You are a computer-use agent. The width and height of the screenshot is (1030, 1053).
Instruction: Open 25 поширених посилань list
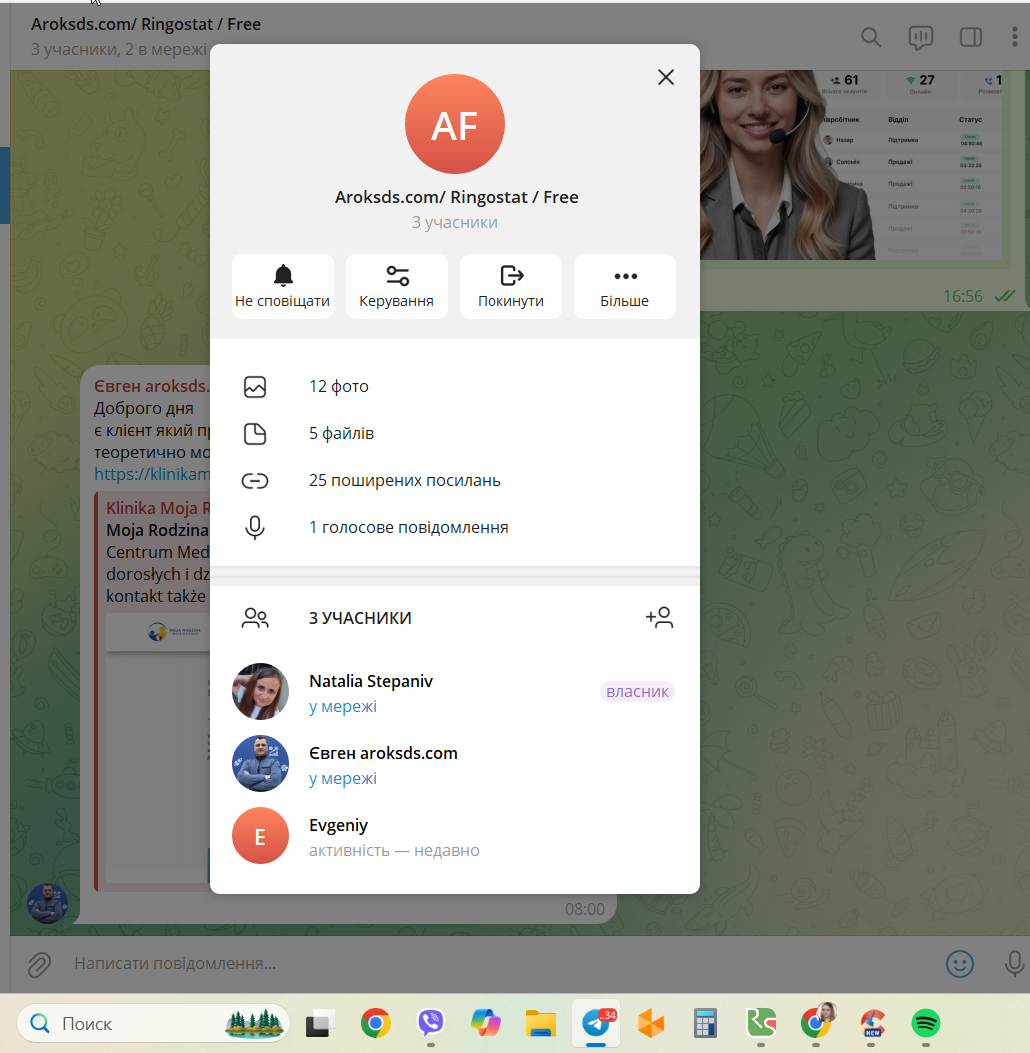click(455, 480)
